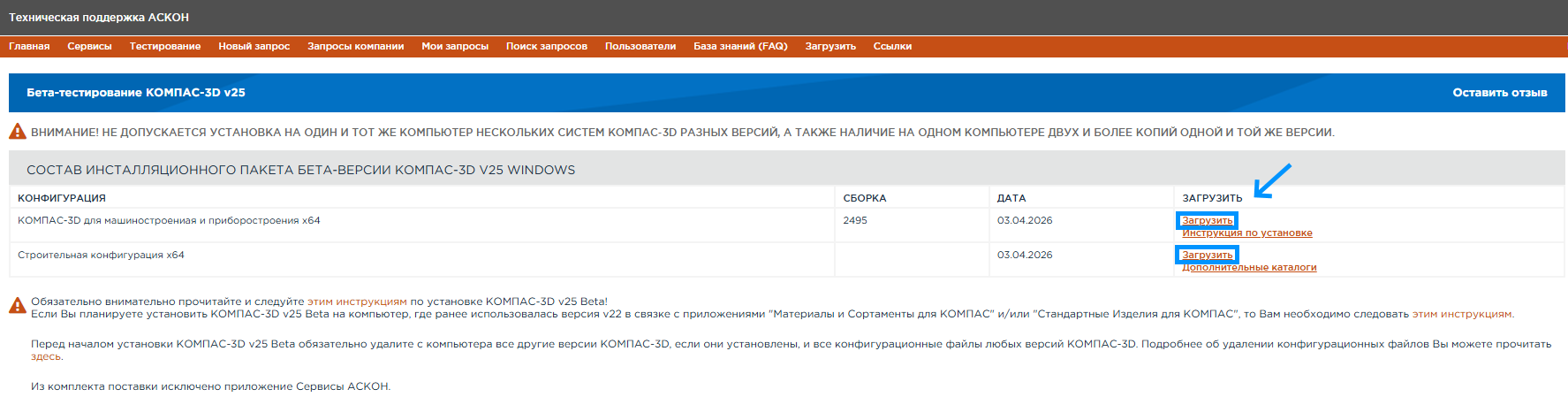The height and width of the screenshot is (397, 1568).
Task: Open Инструкция по установке link
Action: 1246,233
